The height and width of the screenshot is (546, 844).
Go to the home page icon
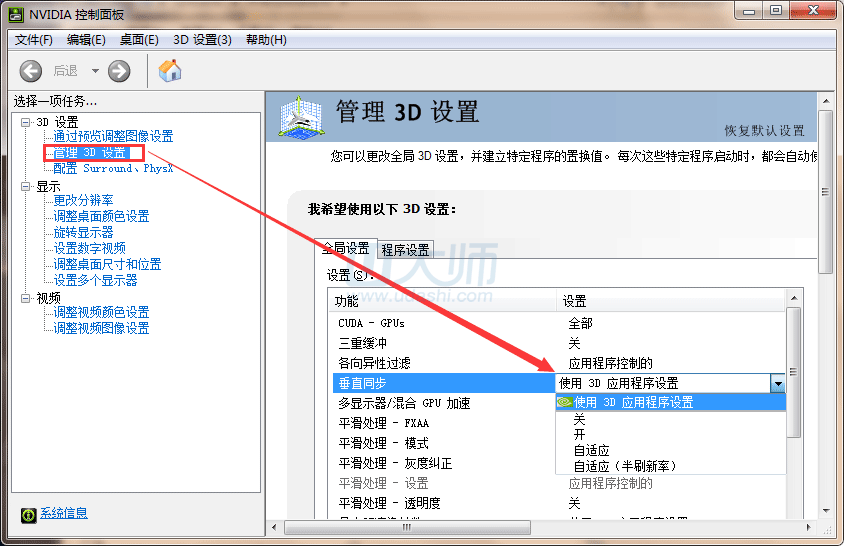[170, 70]
